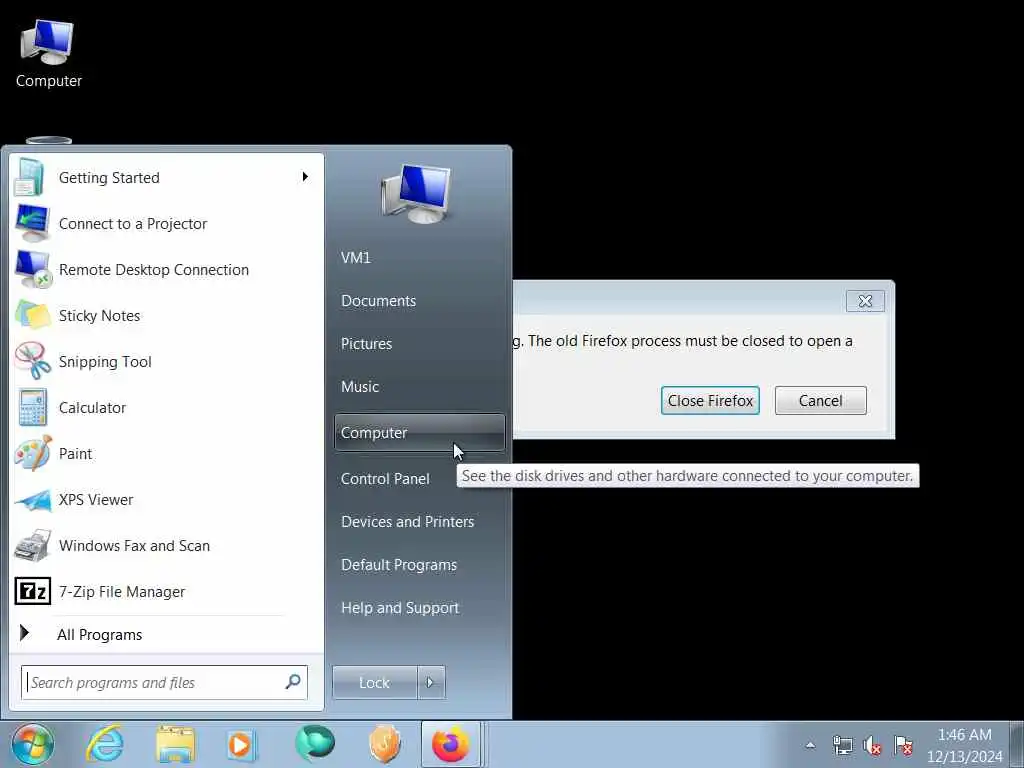
Task: Click the Close Firefox button
Action: coord(710,400)
